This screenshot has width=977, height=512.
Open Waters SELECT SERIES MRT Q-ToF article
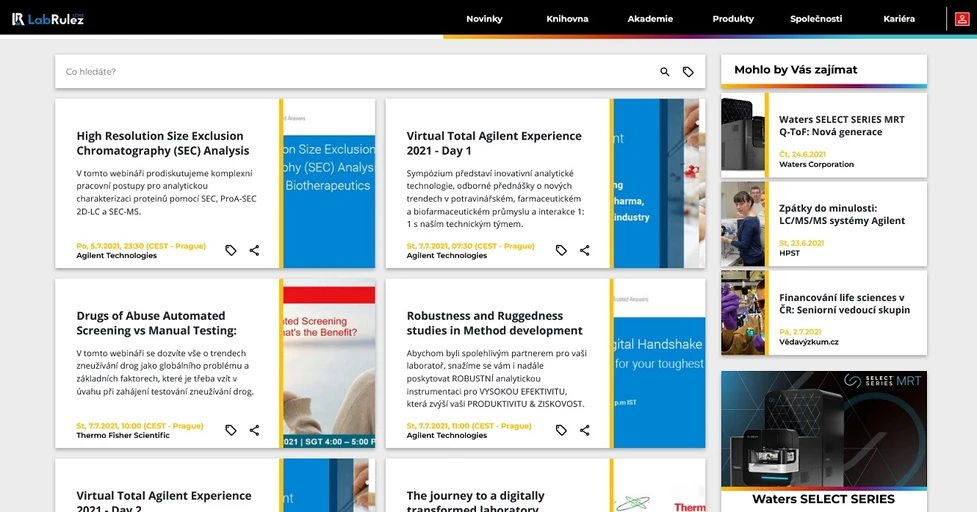click(841, 125)
